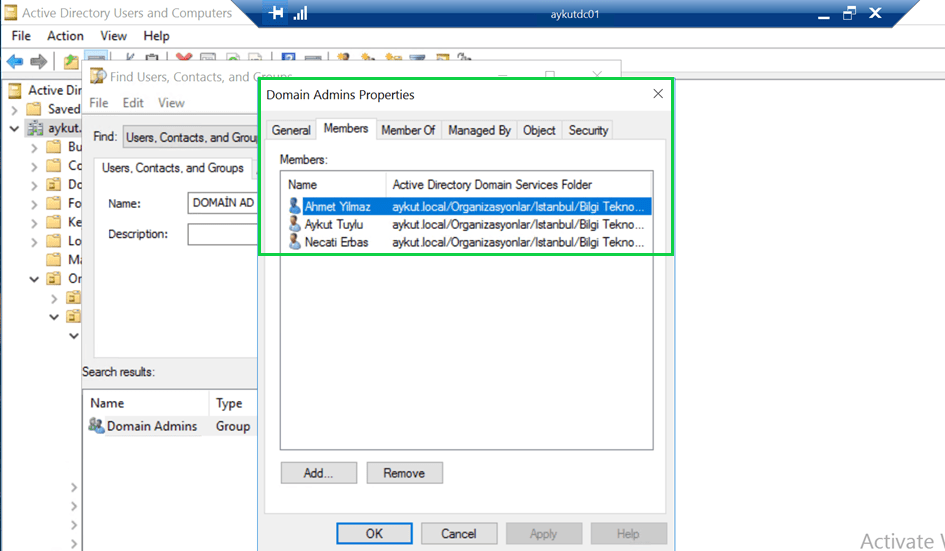The width and height of the screenshot is (945, 551).
Task: Click the Add... button
Action: pyautogui.click(x=318, y=473)
